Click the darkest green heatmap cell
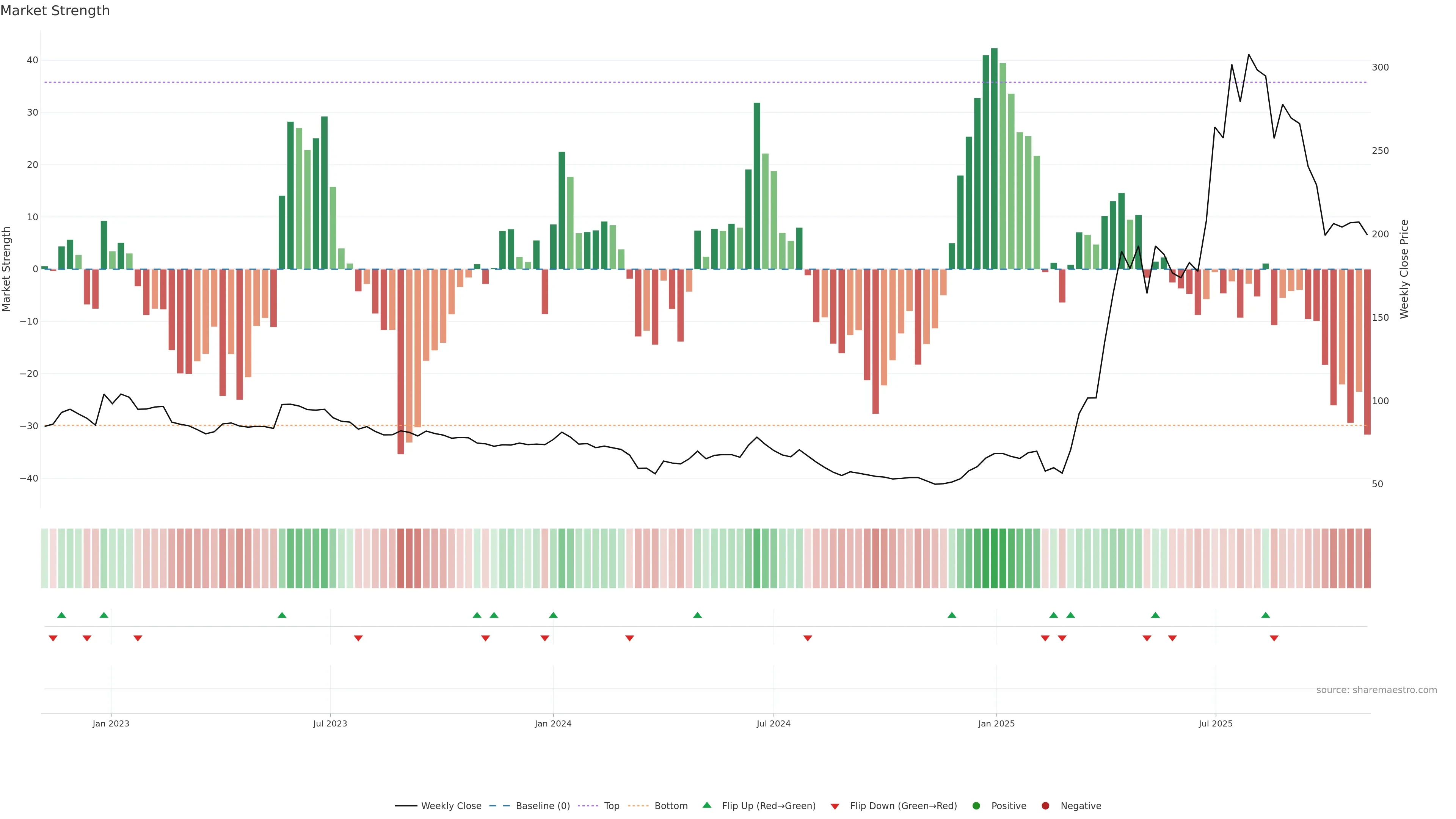 [x=994, y=559]
